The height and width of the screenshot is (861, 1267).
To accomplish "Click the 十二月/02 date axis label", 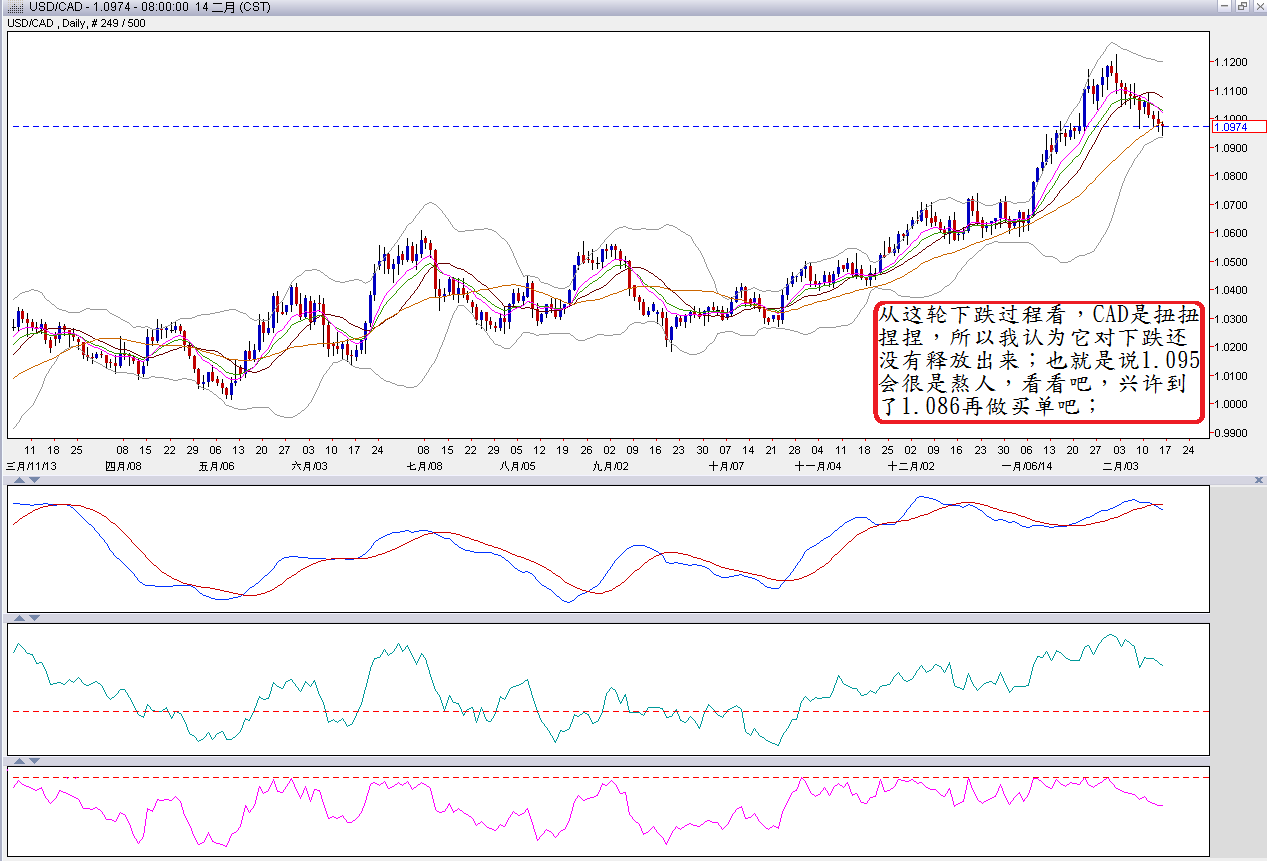I will [x=911, y=466].
